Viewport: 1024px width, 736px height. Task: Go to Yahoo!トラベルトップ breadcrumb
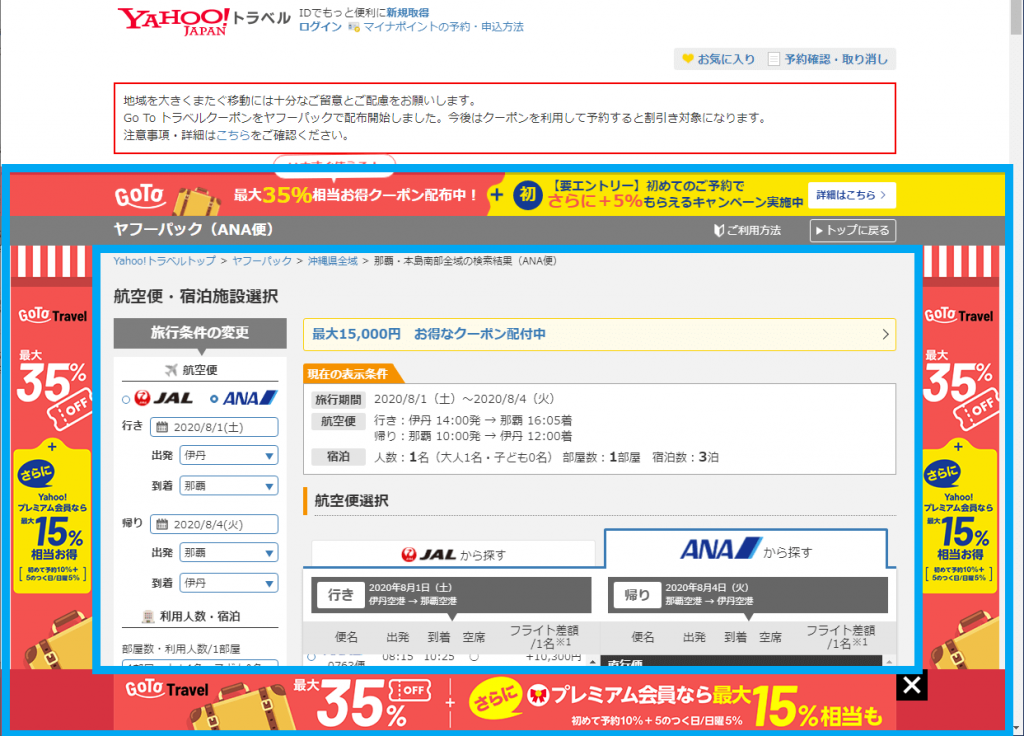click(165, 261)
